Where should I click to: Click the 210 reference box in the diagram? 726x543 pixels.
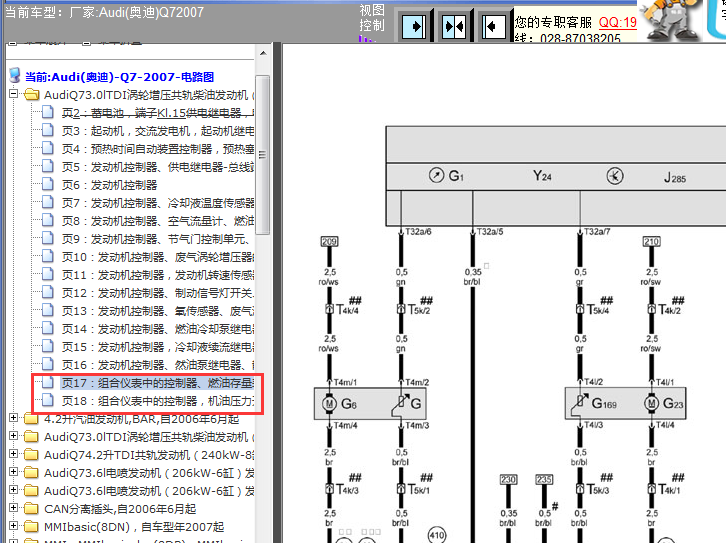click(652, 241)
